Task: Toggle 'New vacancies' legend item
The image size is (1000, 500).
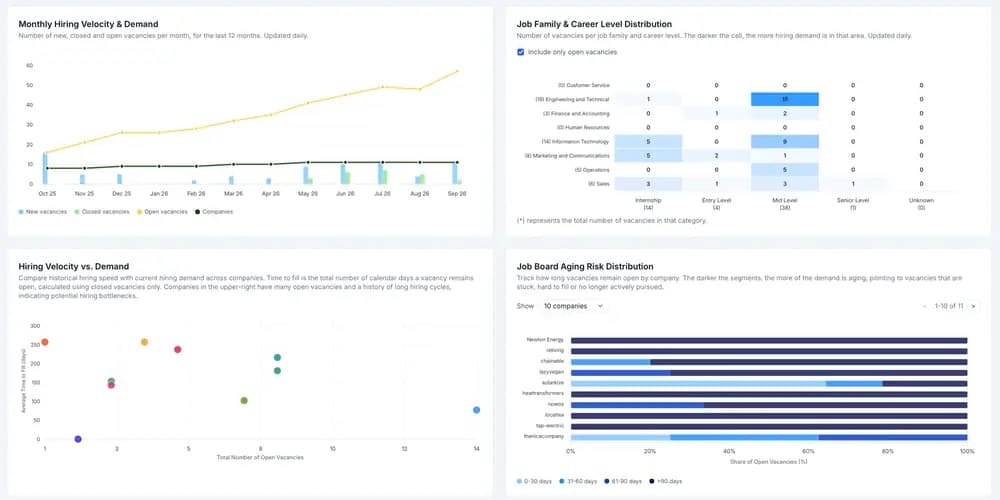Action: click(x=43, y=212)
